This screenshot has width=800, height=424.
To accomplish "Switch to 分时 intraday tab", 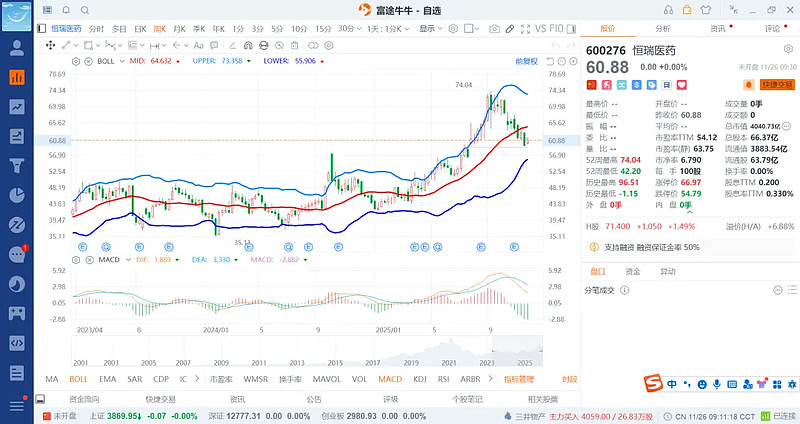I will click(x=96, y=29).
